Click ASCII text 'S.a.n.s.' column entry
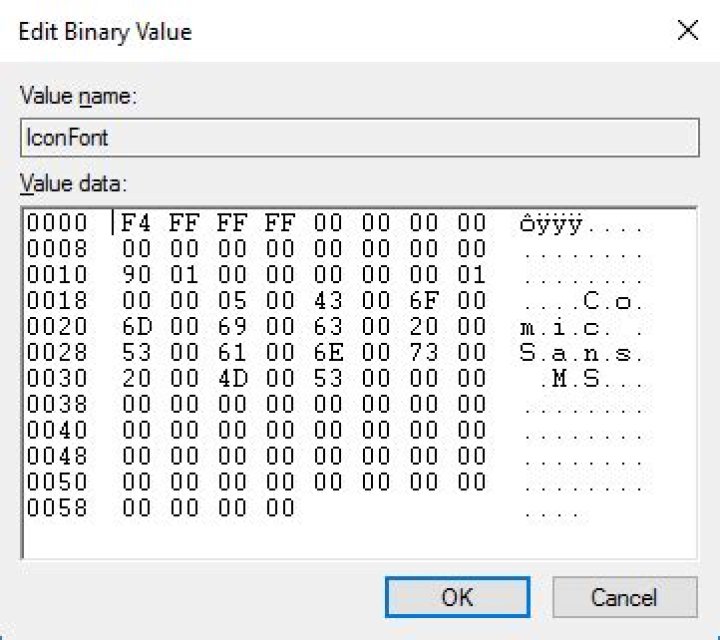 coord(581,354)
